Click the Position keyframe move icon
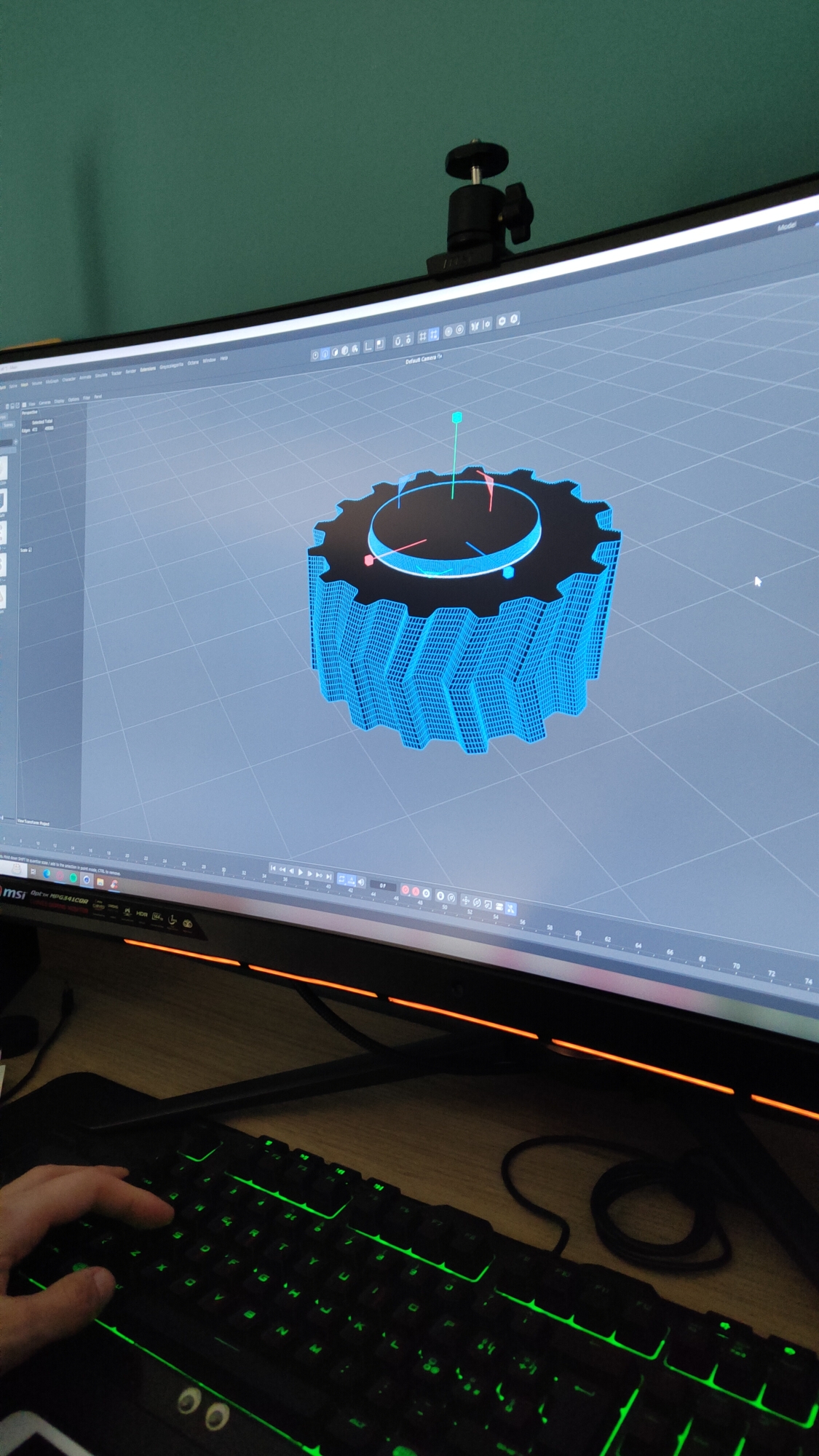This screenshot has height=1456, width=819. (466, 901)
